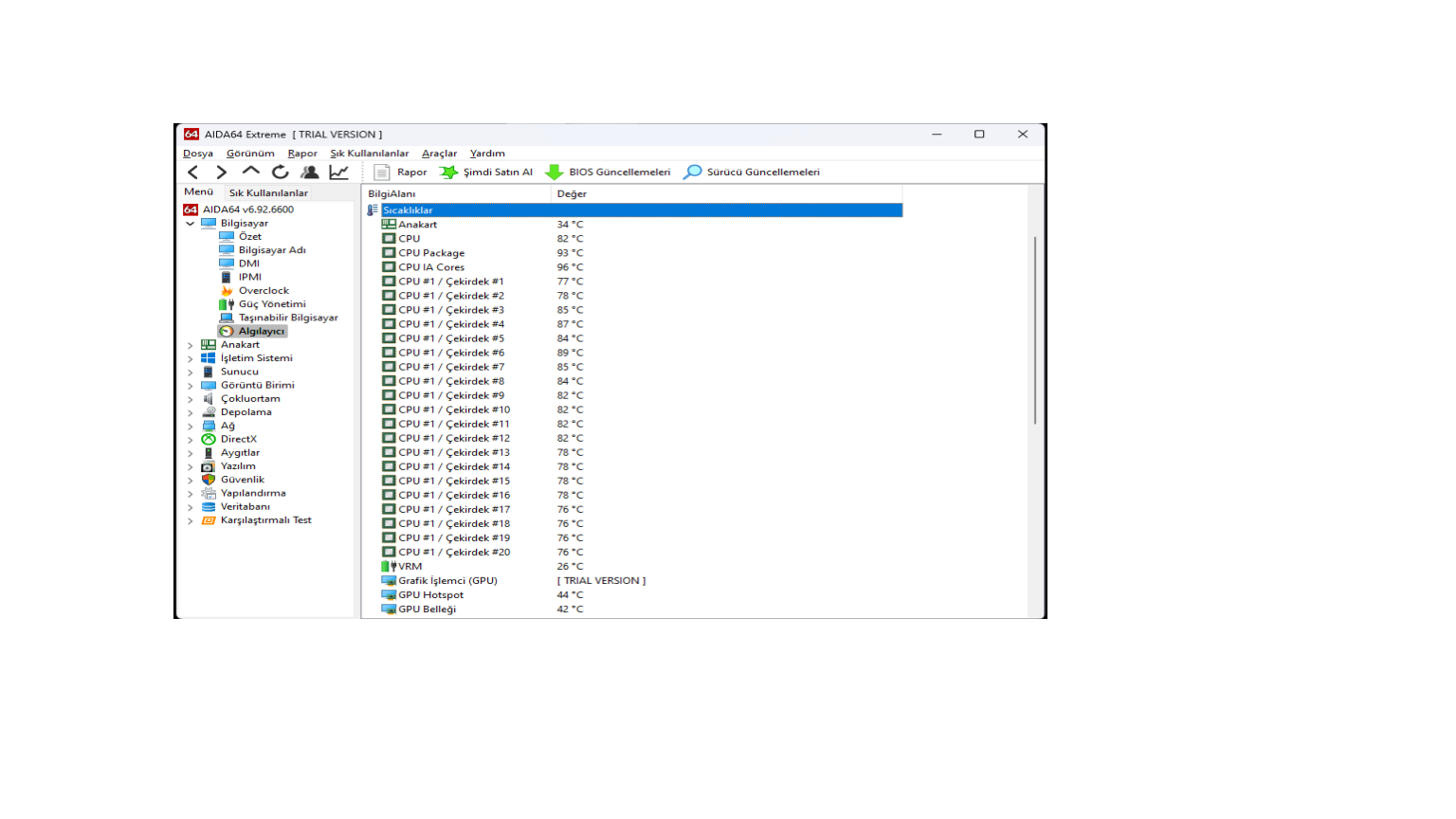Expand the Depolama tree node

pos(191,412)
